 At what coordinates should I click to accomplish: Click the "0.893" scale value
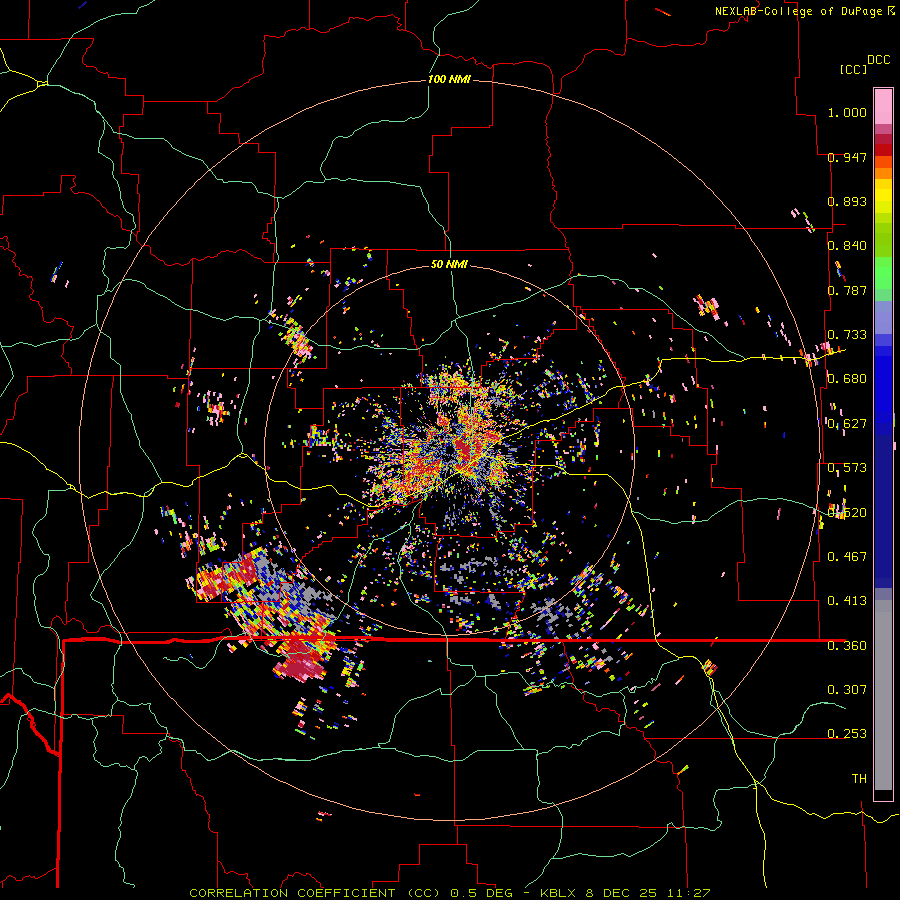click(847, 201)
